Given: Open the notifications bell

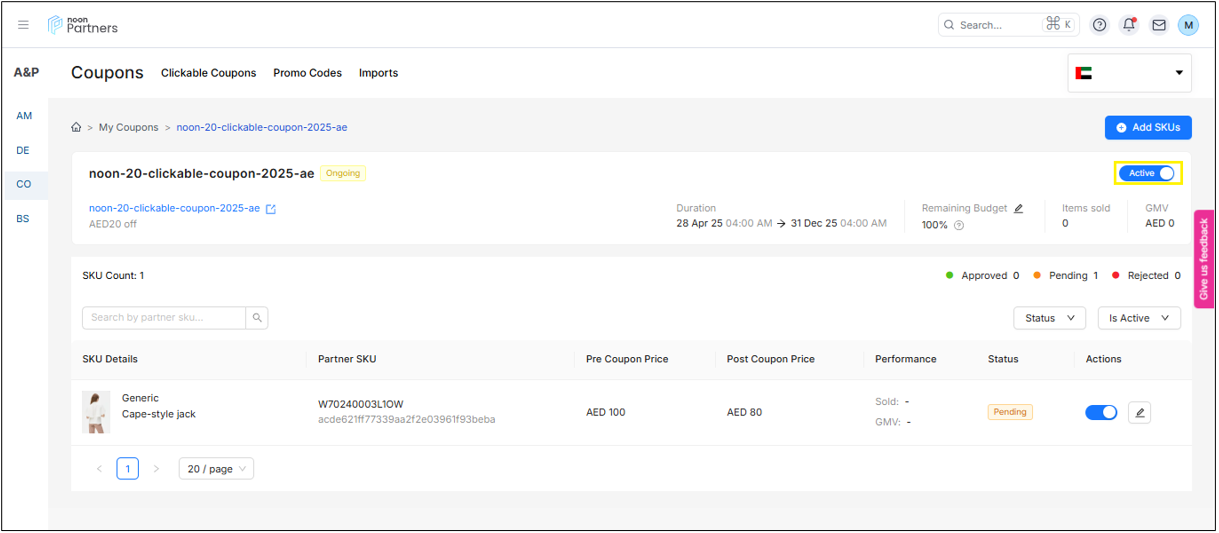Looking at the screenshot, I should click(1129, 25).
